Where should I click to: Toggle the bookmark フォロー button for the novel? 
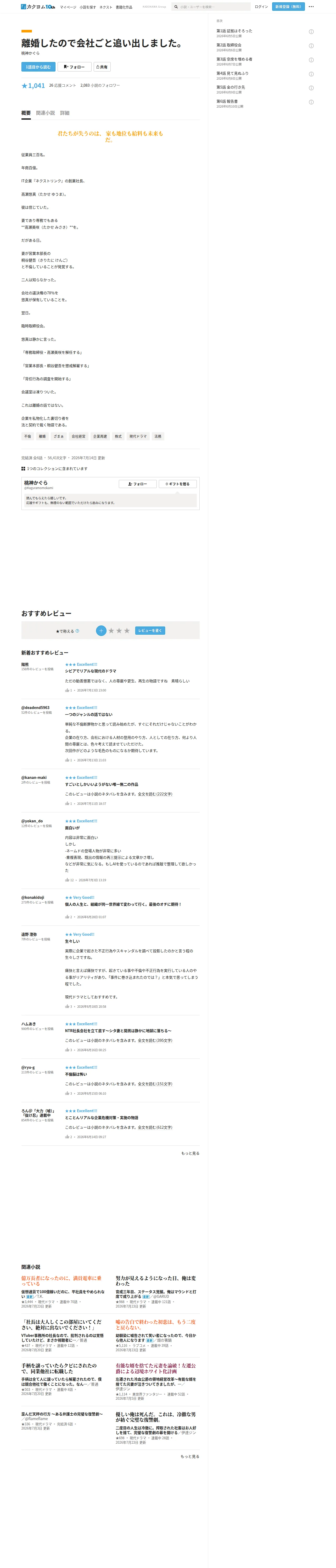click(74, 67)
